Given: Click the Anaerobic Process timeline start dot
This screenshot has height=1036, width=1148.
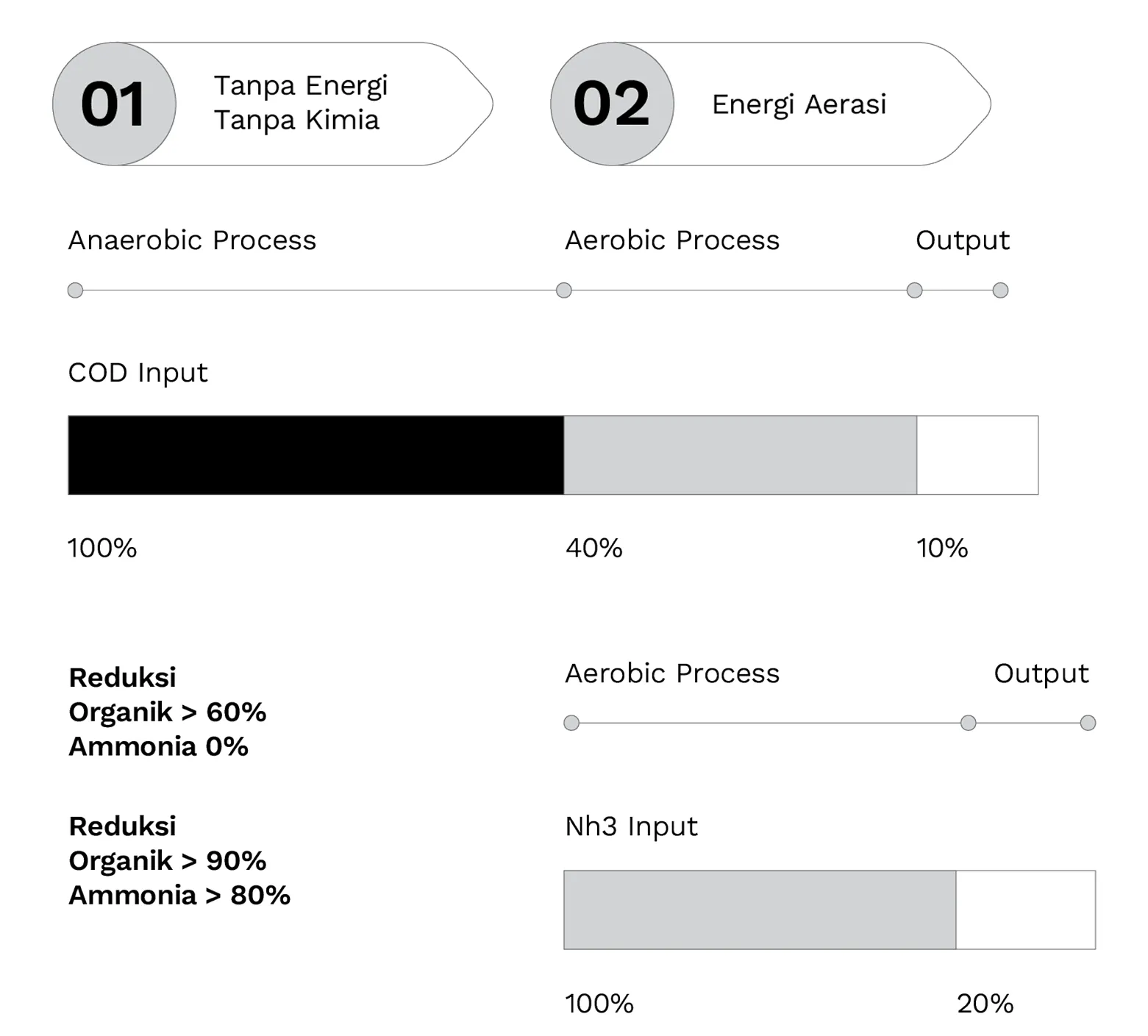Looking at the screenshot, I should pyautogui.click(x=75, y=290).
